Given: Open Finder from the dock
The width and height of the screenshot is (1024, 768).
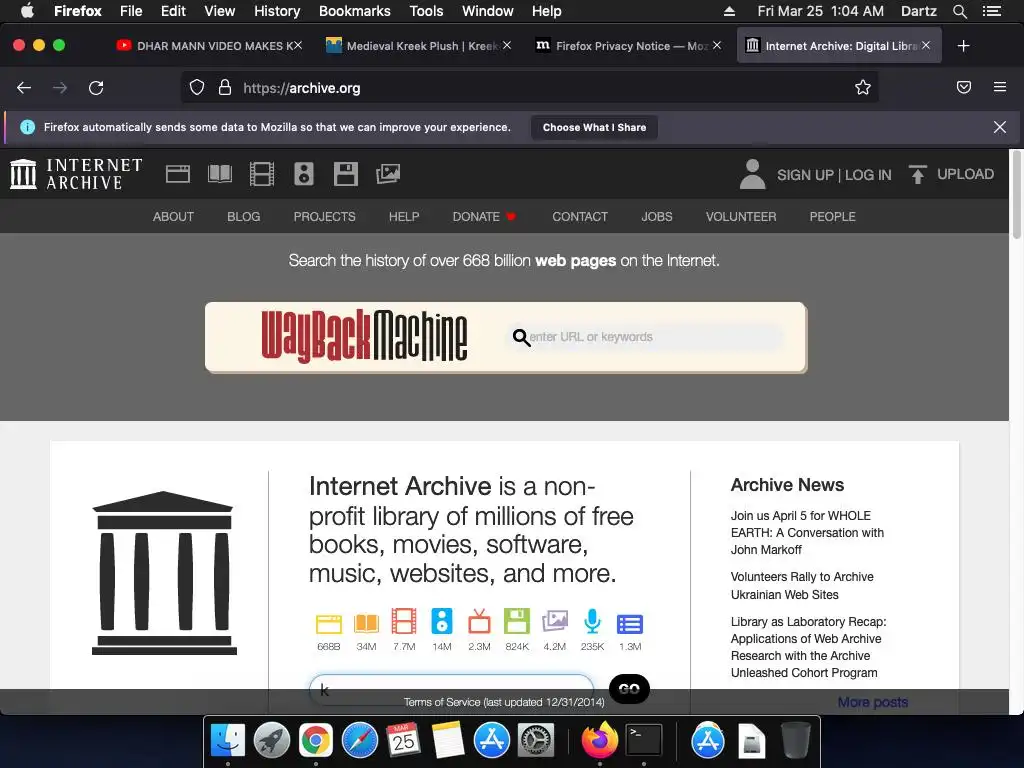Looking at the screenshot, I should point(227,741).
